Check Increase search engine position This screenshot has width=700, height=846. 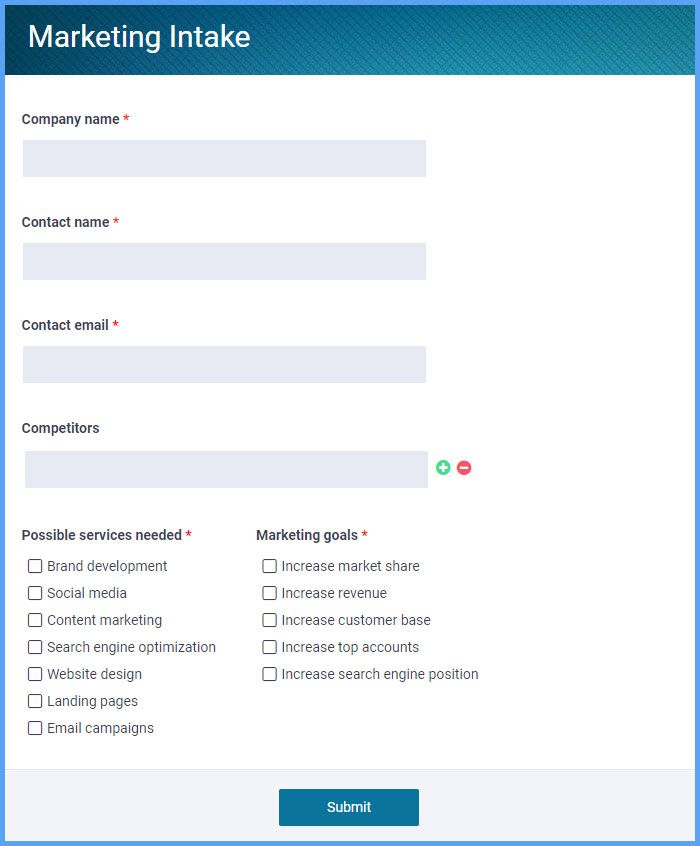pos(269,674)
